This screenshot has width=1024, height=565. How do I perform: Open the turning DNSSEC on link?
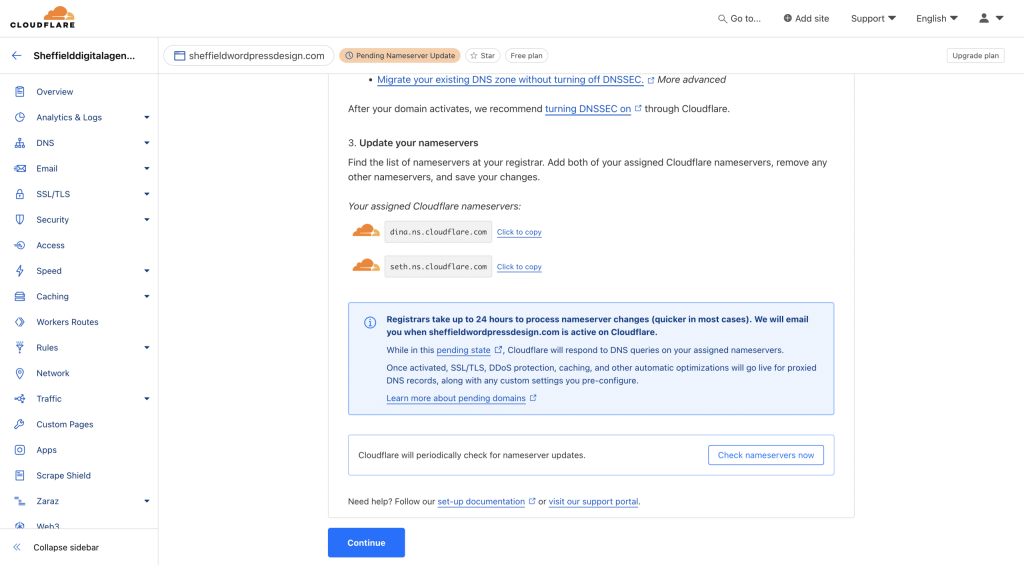point(588,109)
